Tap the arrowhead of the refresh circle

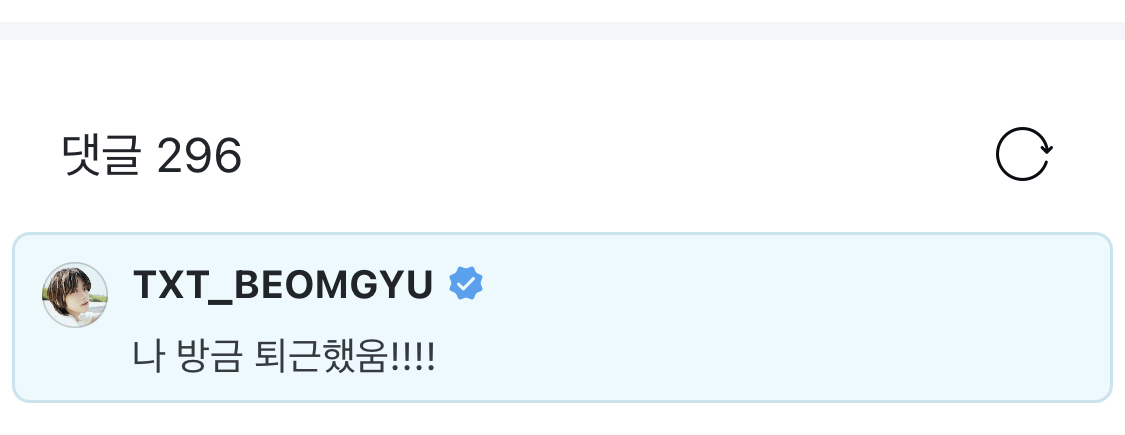point(1046,149)
